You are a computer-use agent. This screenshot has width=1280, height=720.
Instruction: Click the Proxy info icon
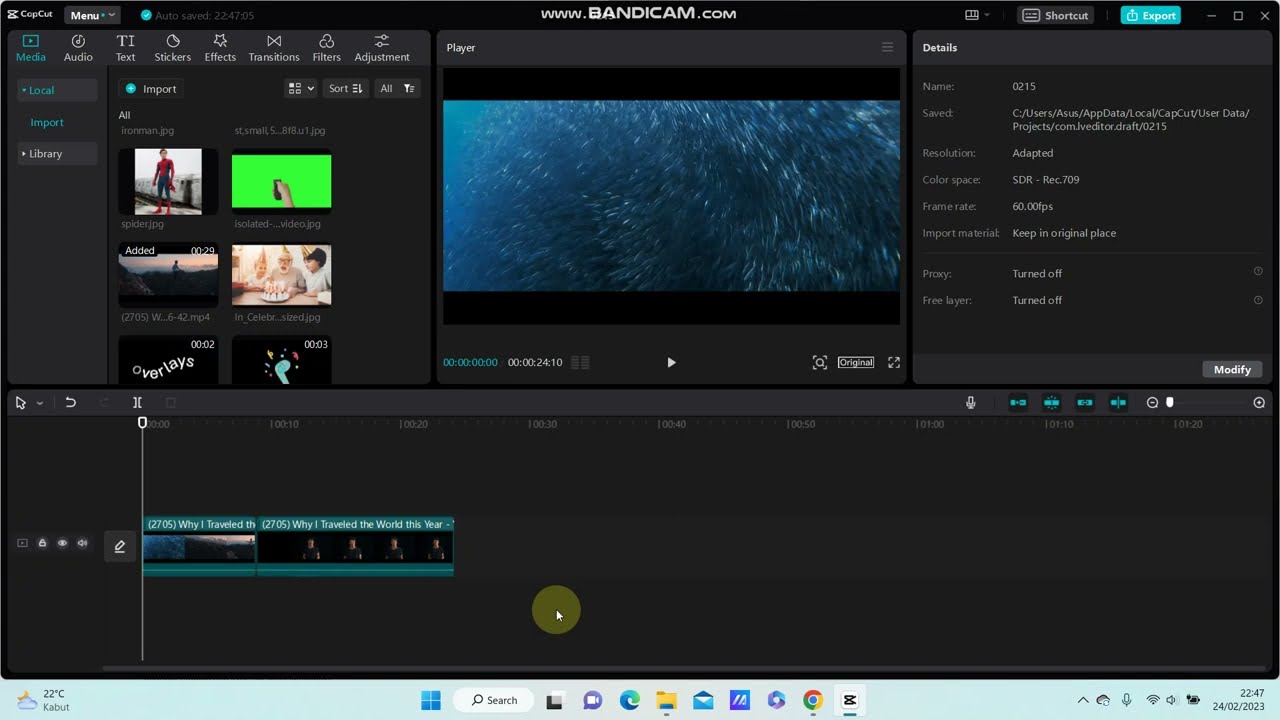(x=1258, y=272)
